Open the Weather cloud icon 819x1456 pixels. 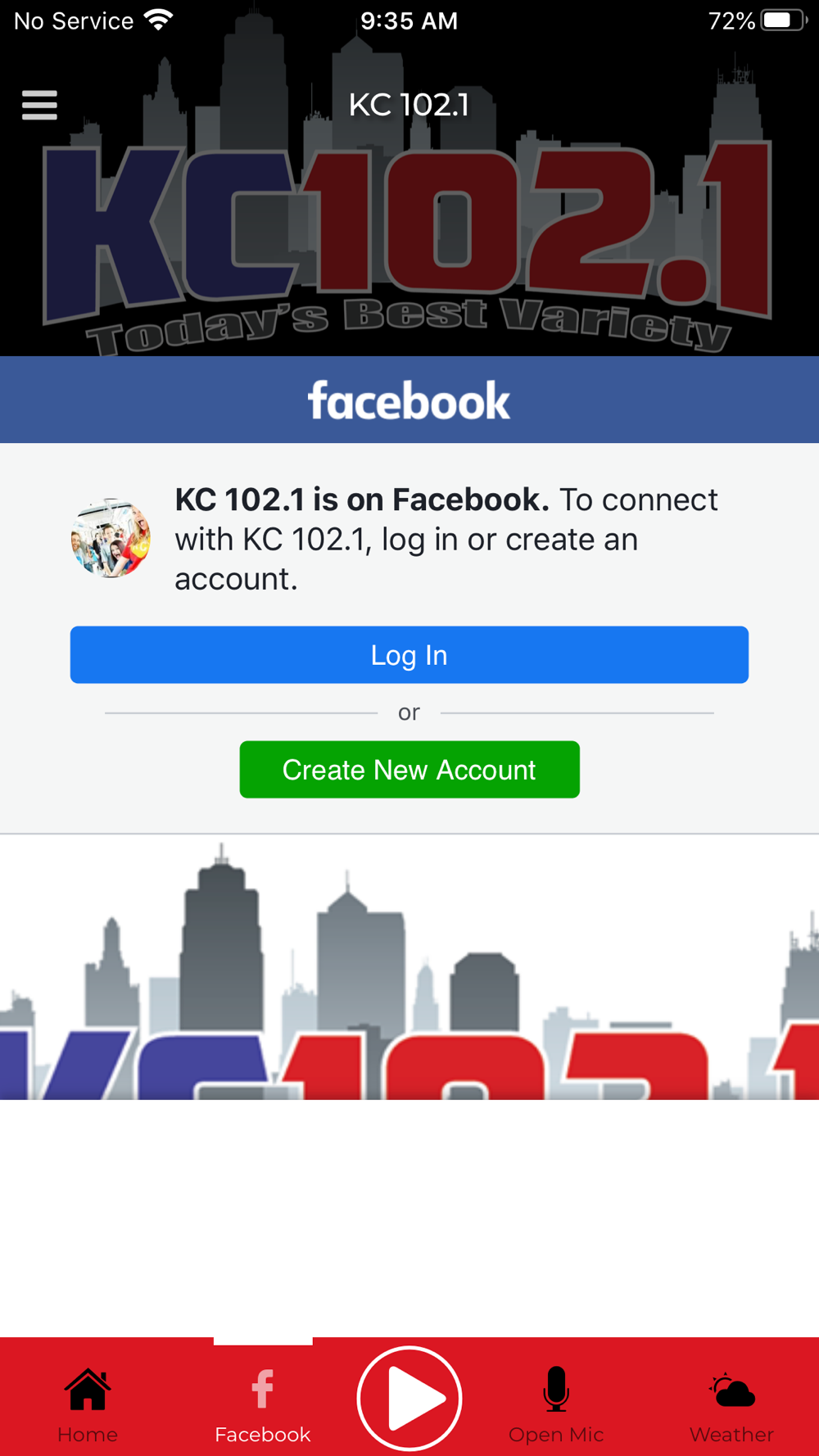point(732,1390)
